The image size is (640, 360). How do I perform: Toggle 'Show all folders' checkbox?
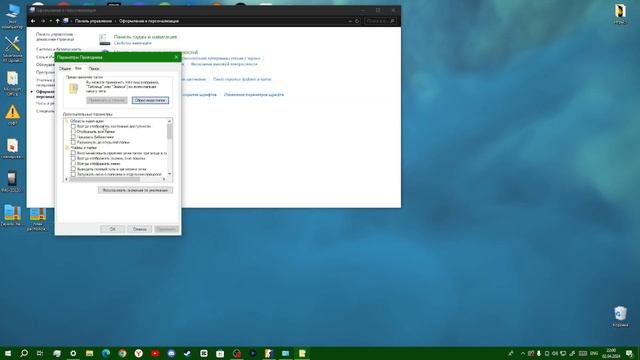73,132
